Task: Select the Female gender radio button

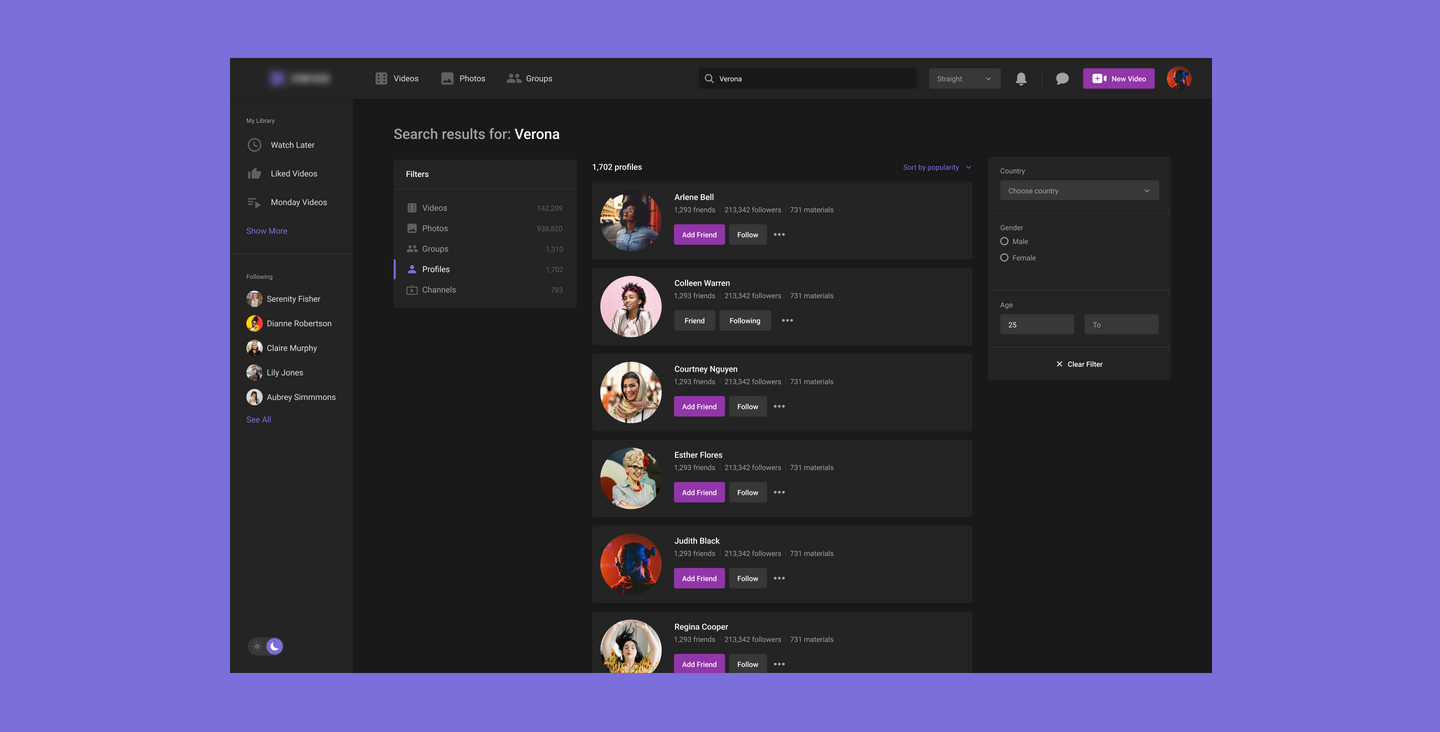Action: pos(1004,258)
